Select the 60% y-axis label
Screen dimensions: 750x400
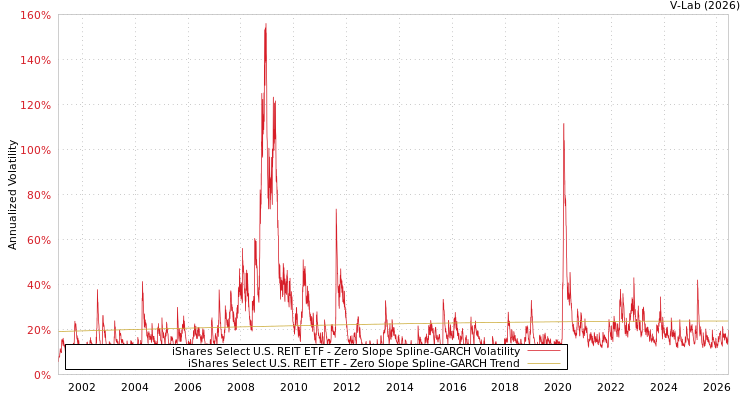(x=38, y=240)
